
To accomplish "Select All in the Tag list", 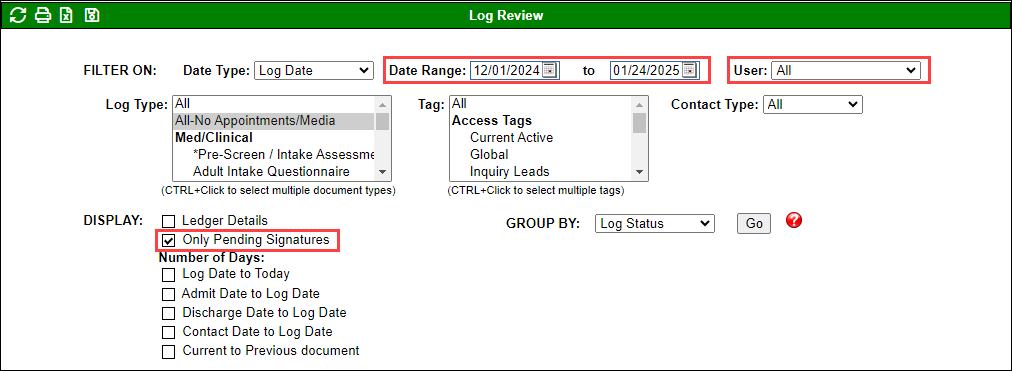I will (541, 103).
